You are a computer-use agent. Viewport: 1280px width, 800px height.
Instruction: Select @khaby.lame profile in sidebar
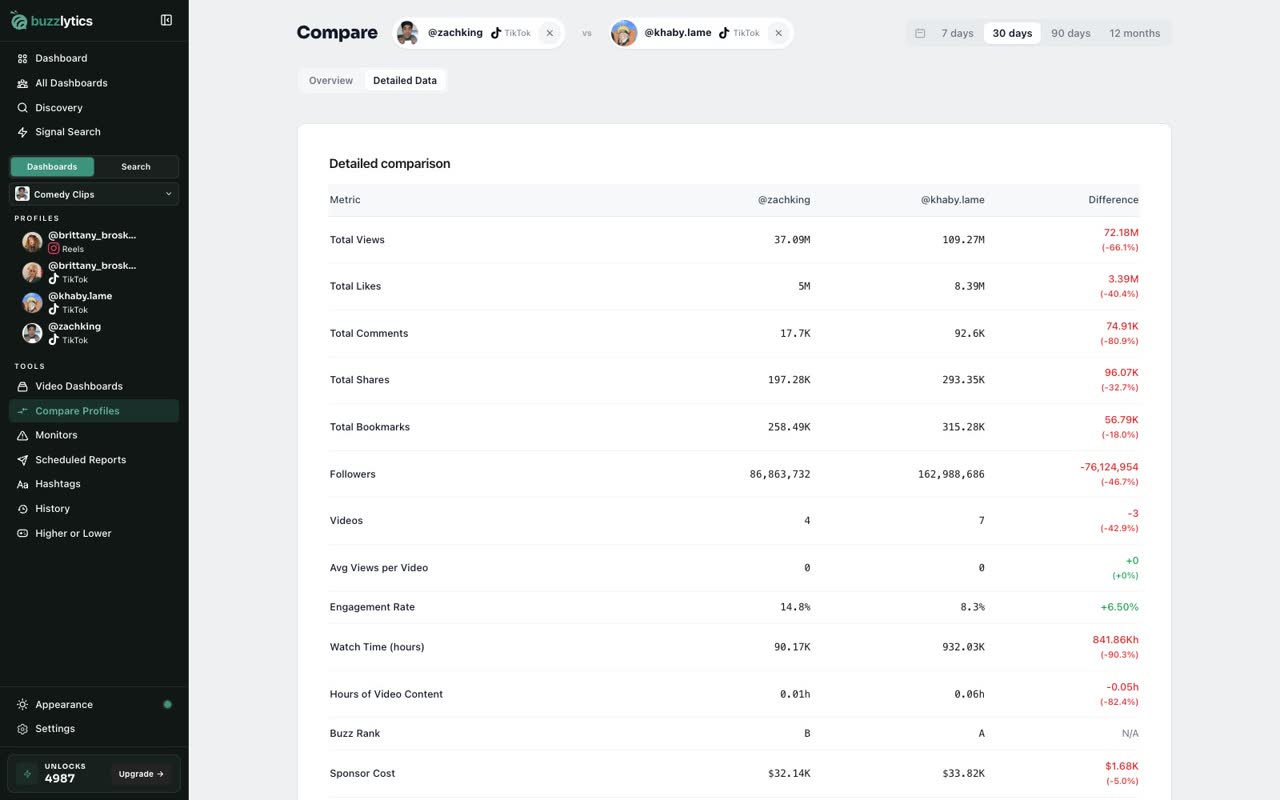[x=94, y=302]
